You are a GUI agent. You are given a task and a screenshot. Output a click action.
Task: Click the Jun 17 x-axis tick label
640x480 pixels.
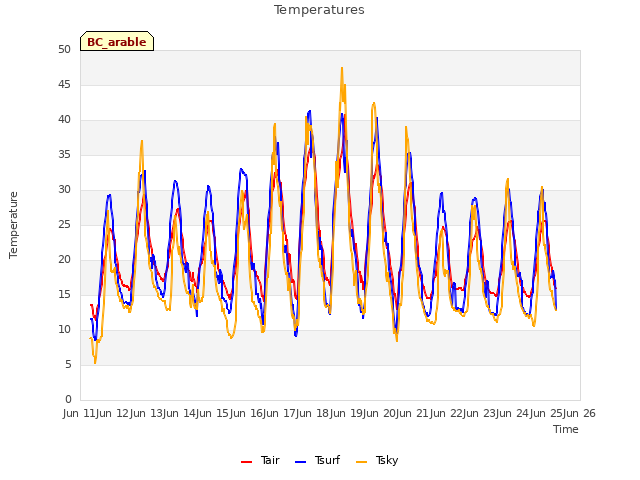point(278,413)
